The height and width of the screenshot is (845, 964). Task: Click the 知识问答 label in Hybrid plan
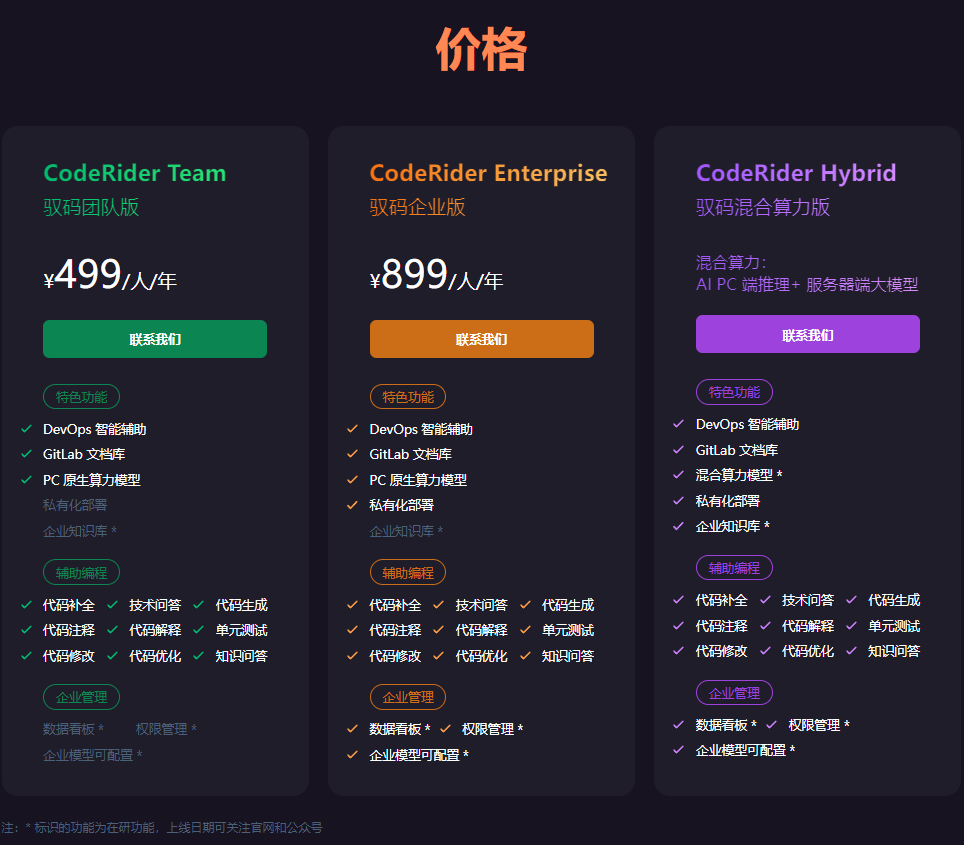(894, 651)
